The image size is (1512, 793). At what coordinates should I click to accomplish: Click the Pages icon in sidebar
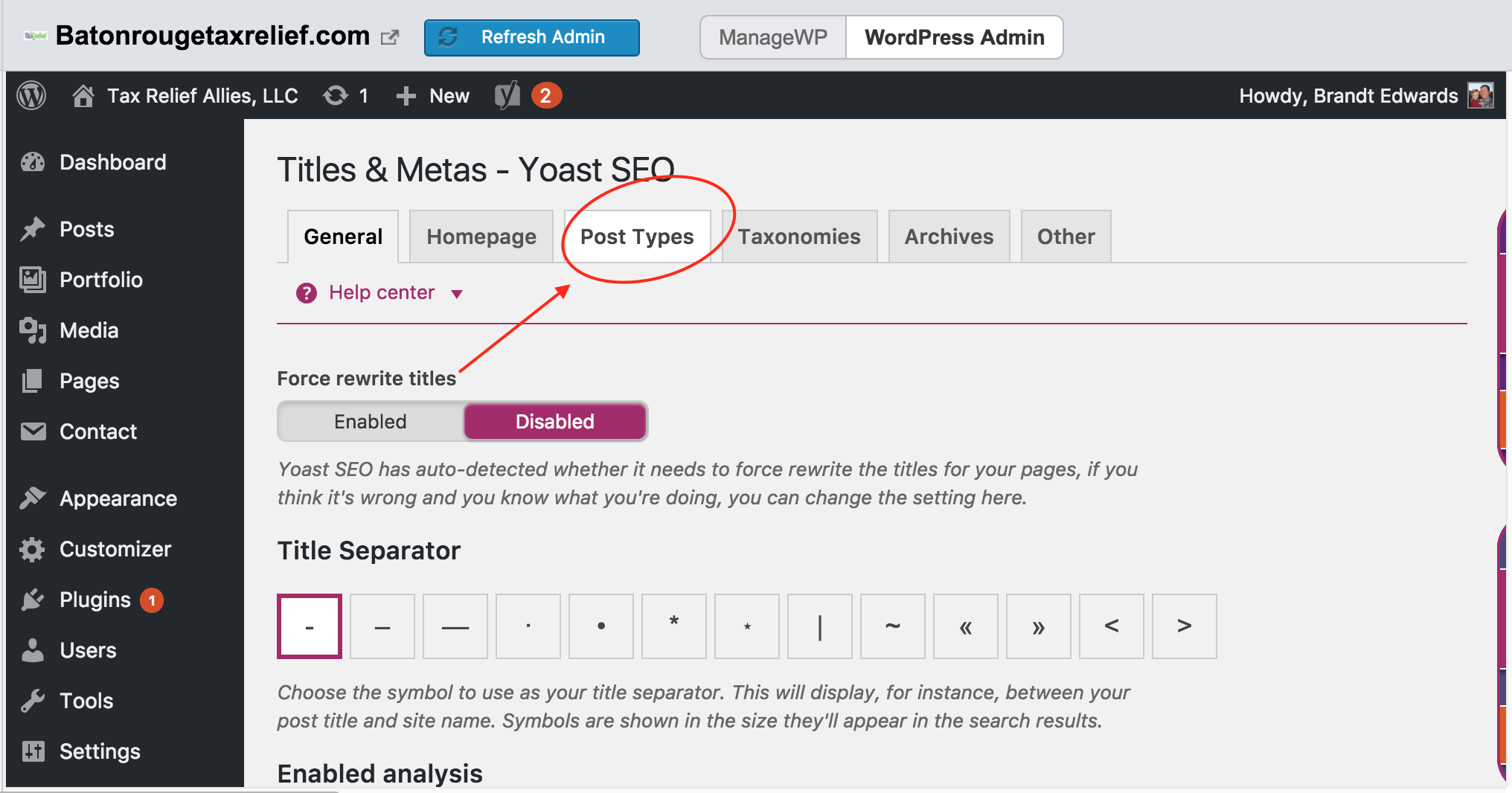click(33, 381)
